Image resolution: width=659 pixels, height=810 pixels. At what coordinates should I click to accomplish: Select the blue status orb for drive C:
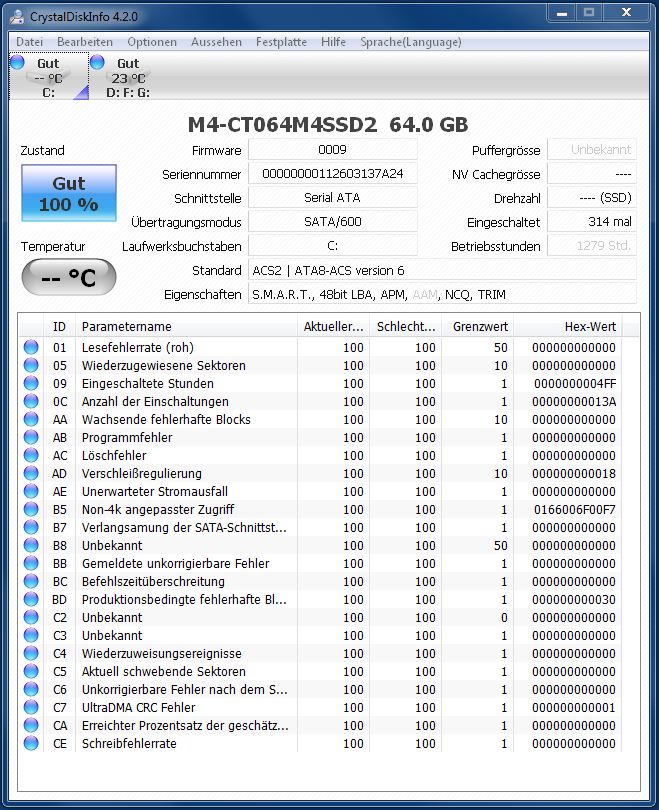click(x=18, y=62)
